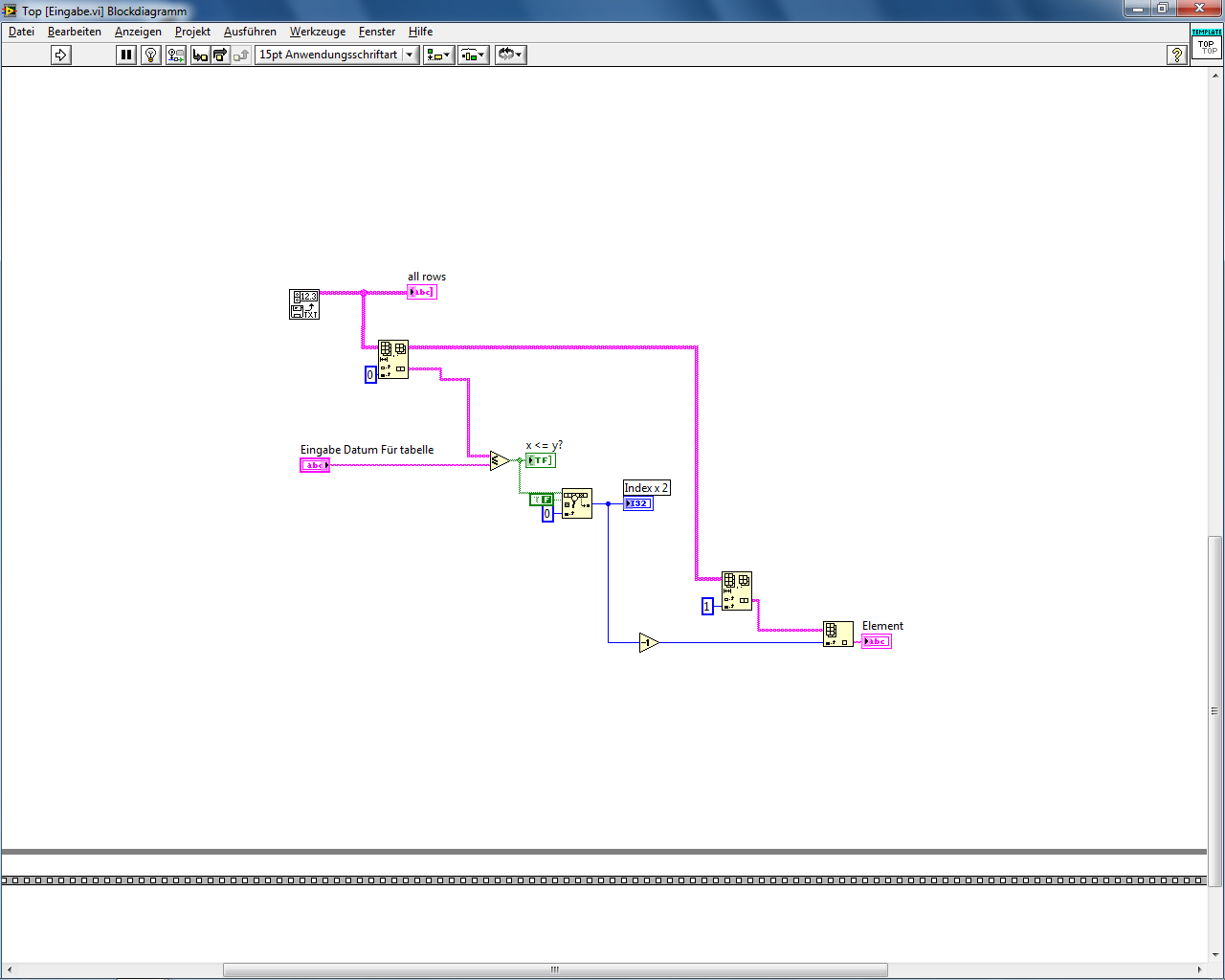Select the Index Array node wired to constant 0
This screenshot has height=980, width=1225.
pos(393,359)
